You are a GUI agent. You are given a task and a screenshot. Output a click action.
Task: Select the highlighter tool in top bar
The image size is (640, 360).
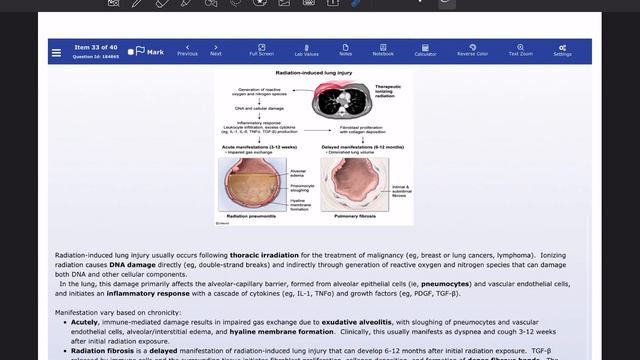tap(186, 3)
